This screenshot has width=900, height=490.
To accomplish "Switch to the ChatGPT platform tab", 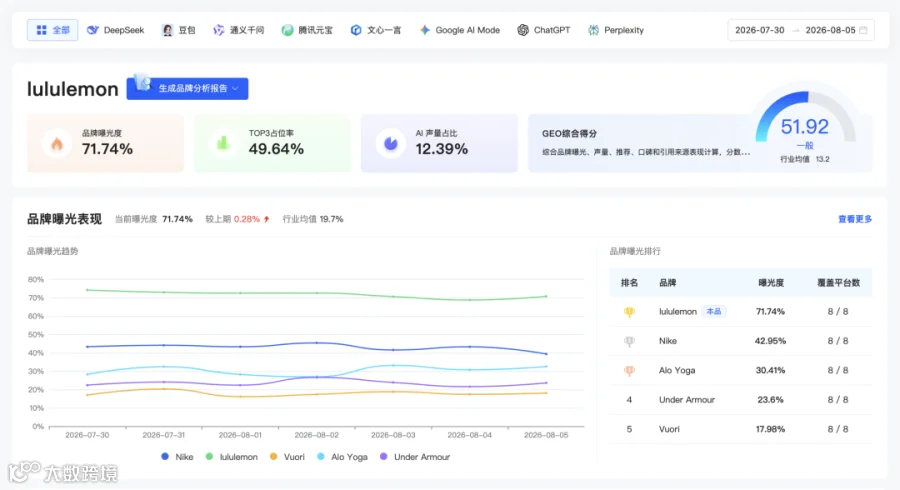I will [x=543, y=30].
